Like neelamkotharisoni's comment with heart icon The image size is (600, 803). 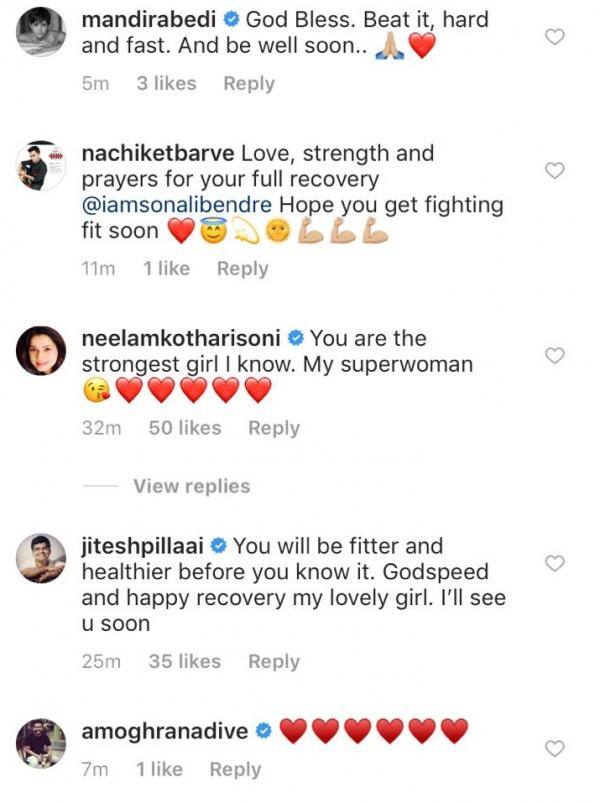click(x=555, y=355)
